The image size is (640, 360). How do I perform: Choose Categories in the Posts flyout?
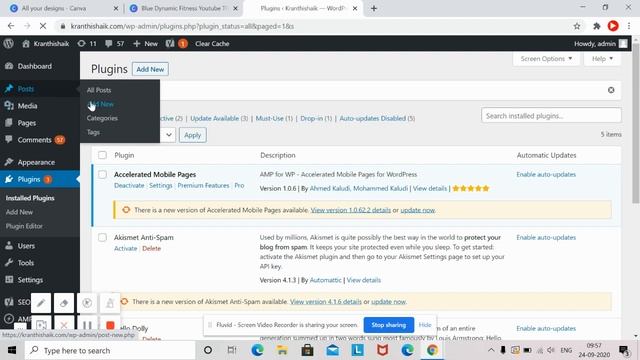tap(102, 118)
